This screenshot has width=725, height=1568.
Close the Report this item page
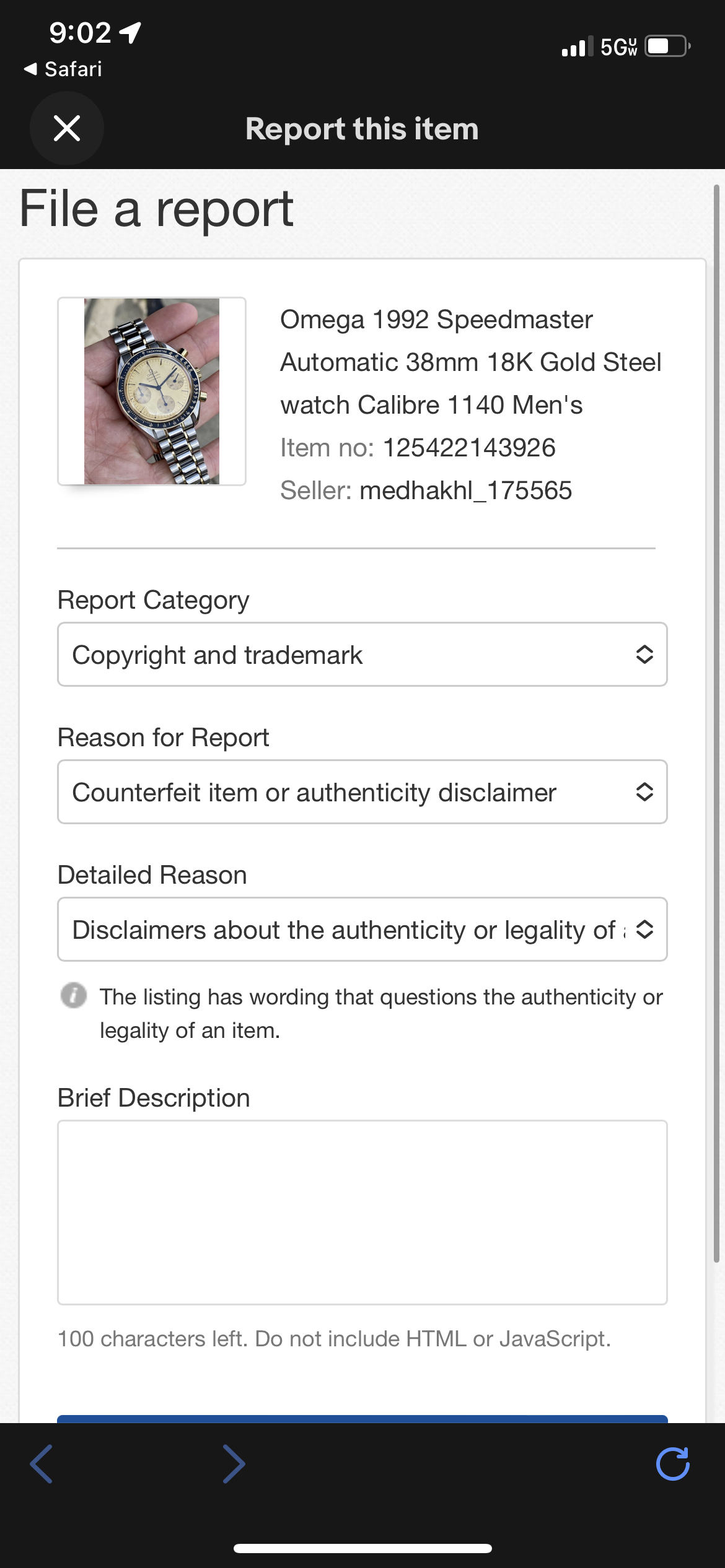(x=67, y=128)
